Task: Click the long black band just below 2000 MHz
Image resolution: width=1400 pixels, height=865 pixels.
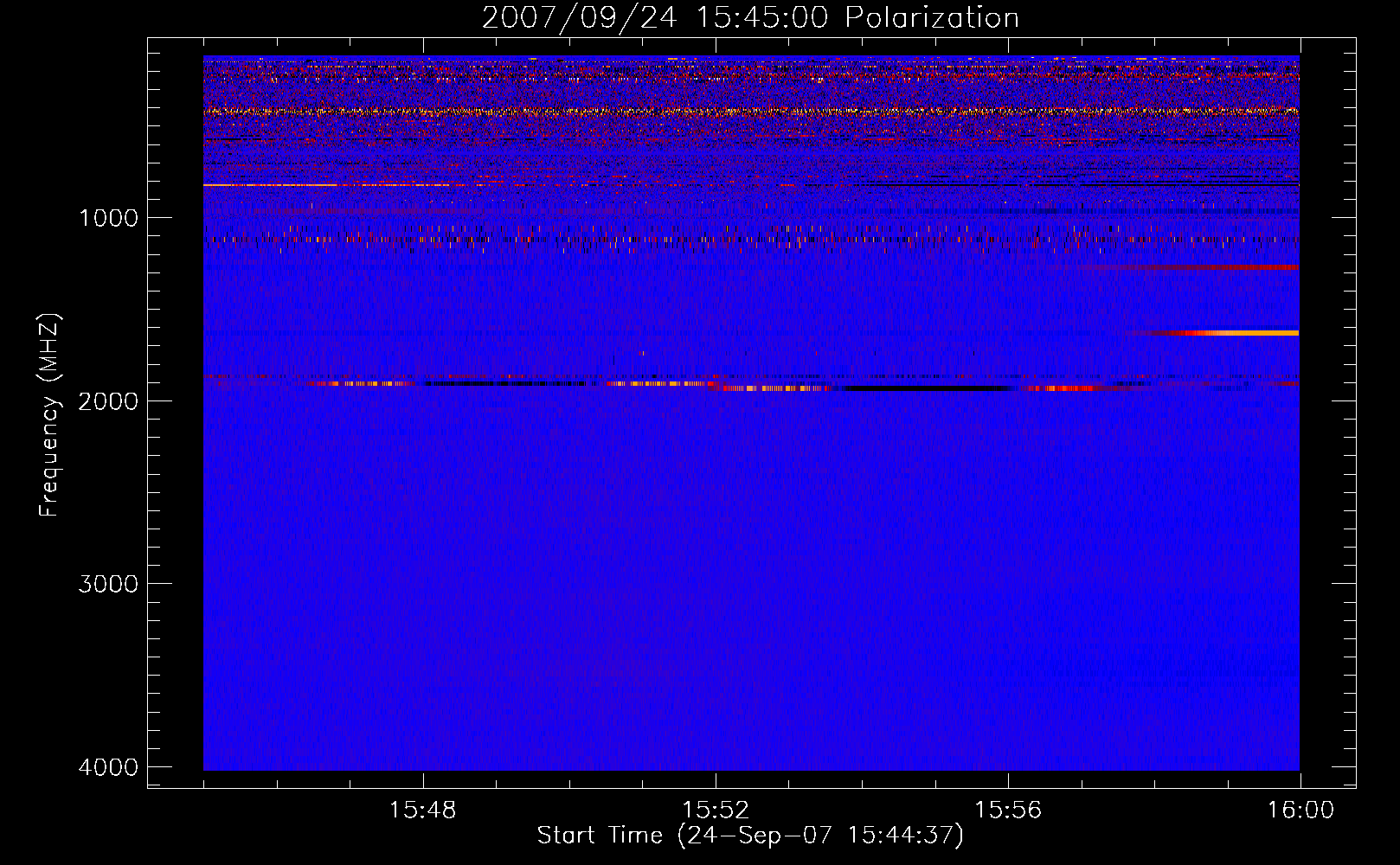Action: click(x=926, y=388)
